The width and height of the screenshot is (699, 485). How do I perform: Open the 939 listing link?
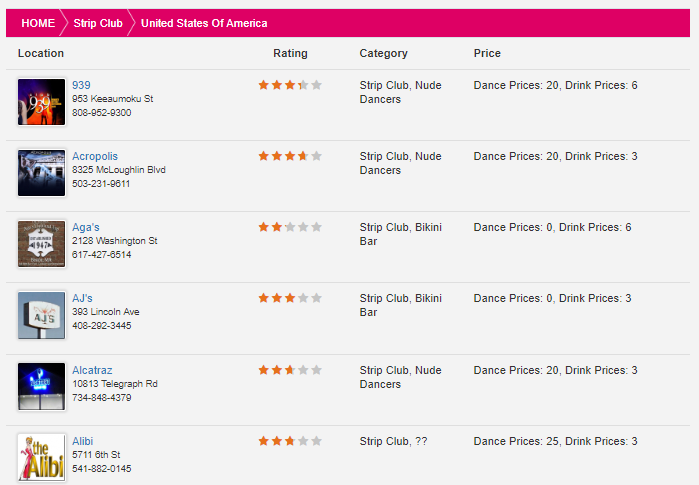[81, 85]
